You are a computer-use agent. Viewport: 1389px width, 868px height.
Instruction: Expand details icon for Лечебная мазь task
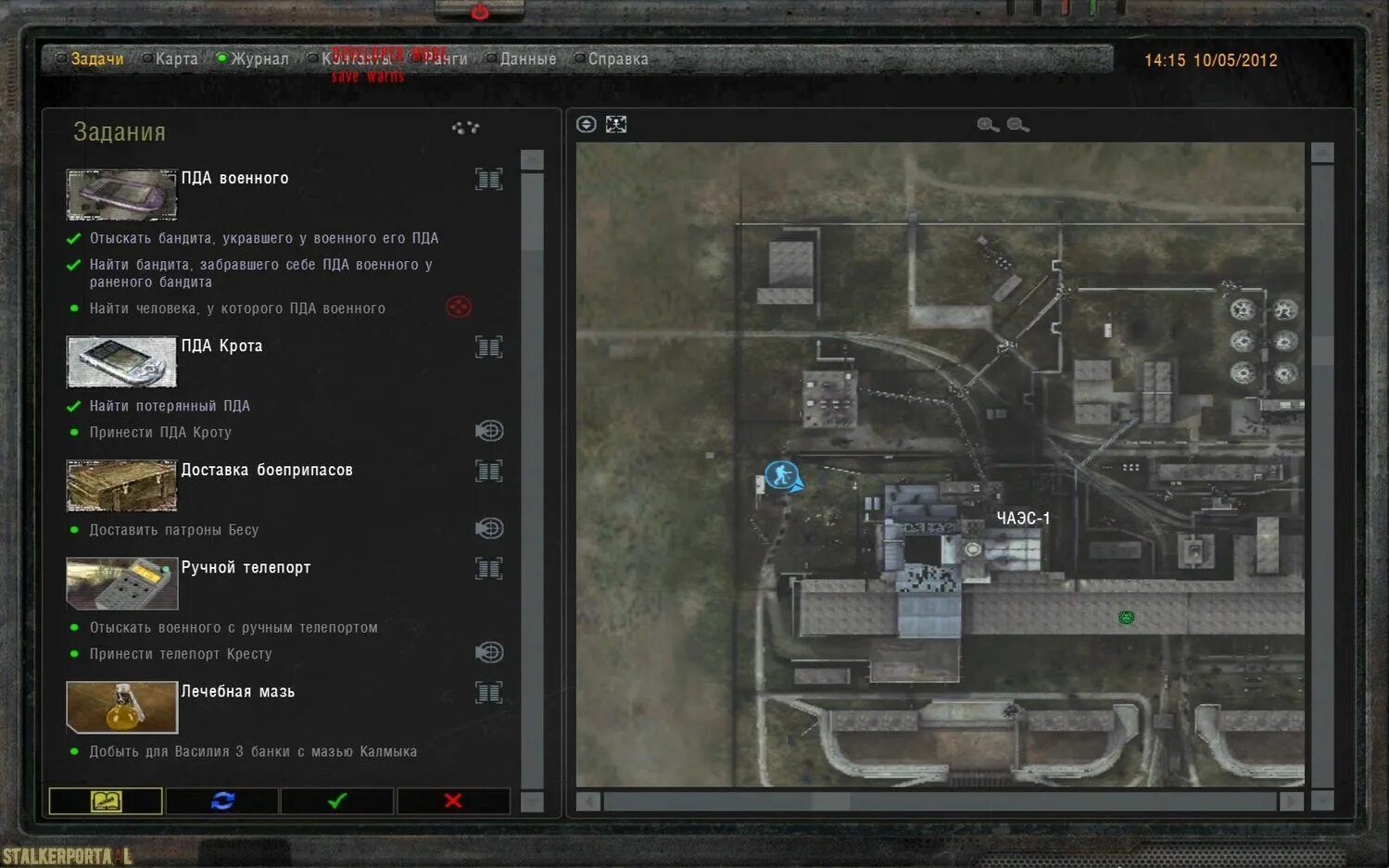click(x=489, y=692)
